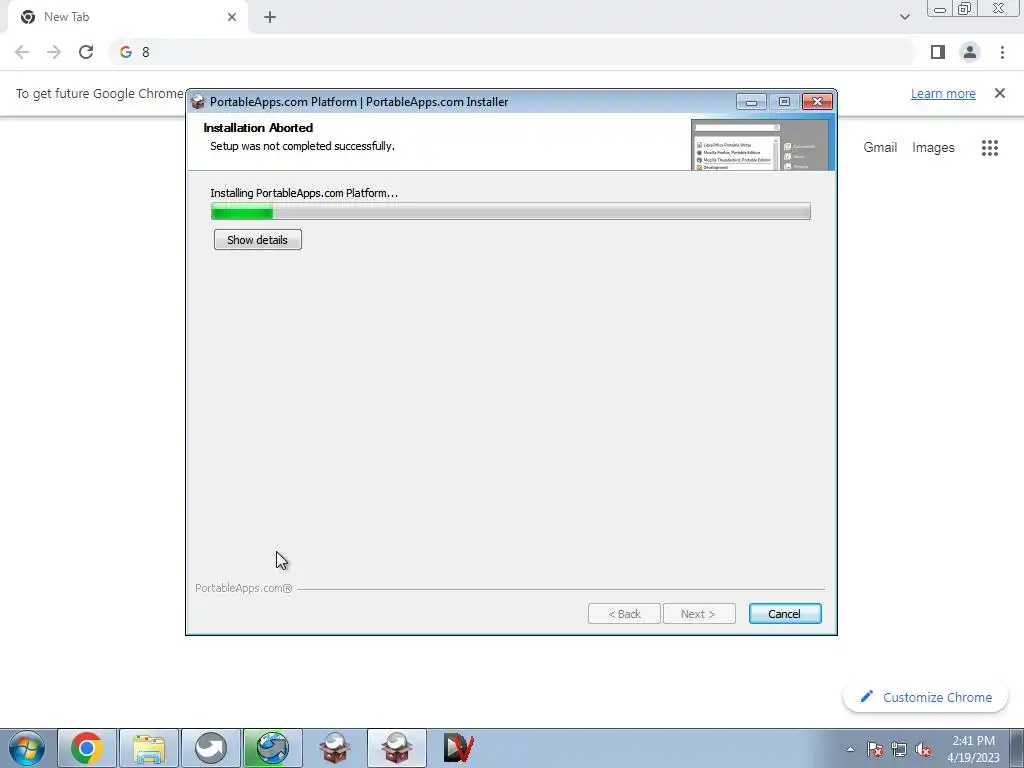Viewport: 1024px width, 768px height.
Task: Click the taskbar clock showing 2:41 PM
Action: [x=973, y=749]
